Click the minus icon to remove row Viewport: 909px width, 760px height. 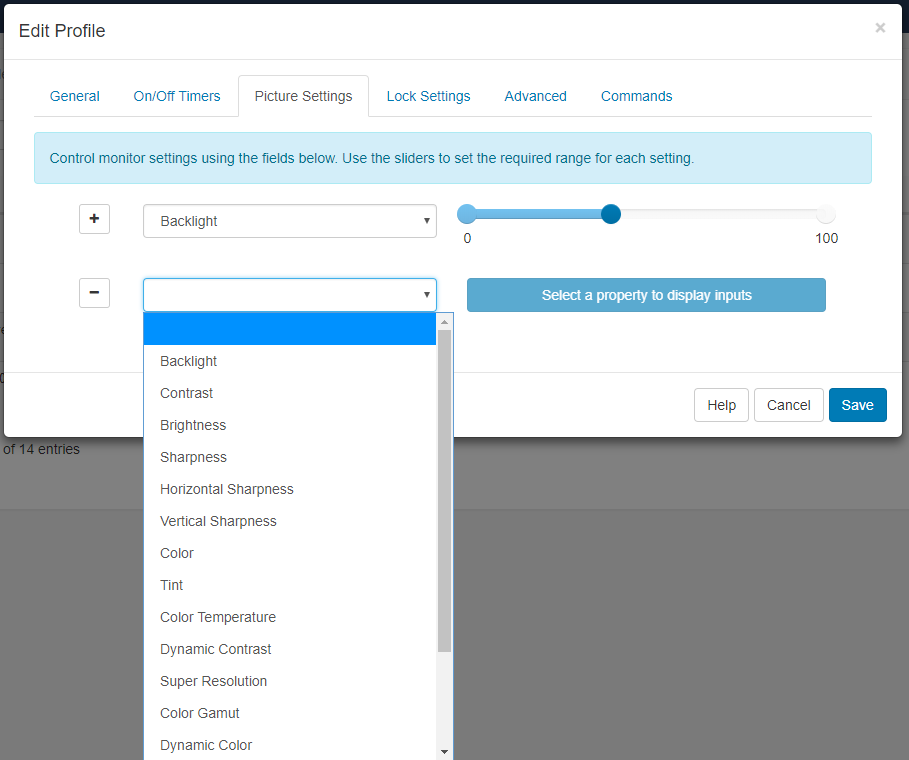tap(94, 293)
